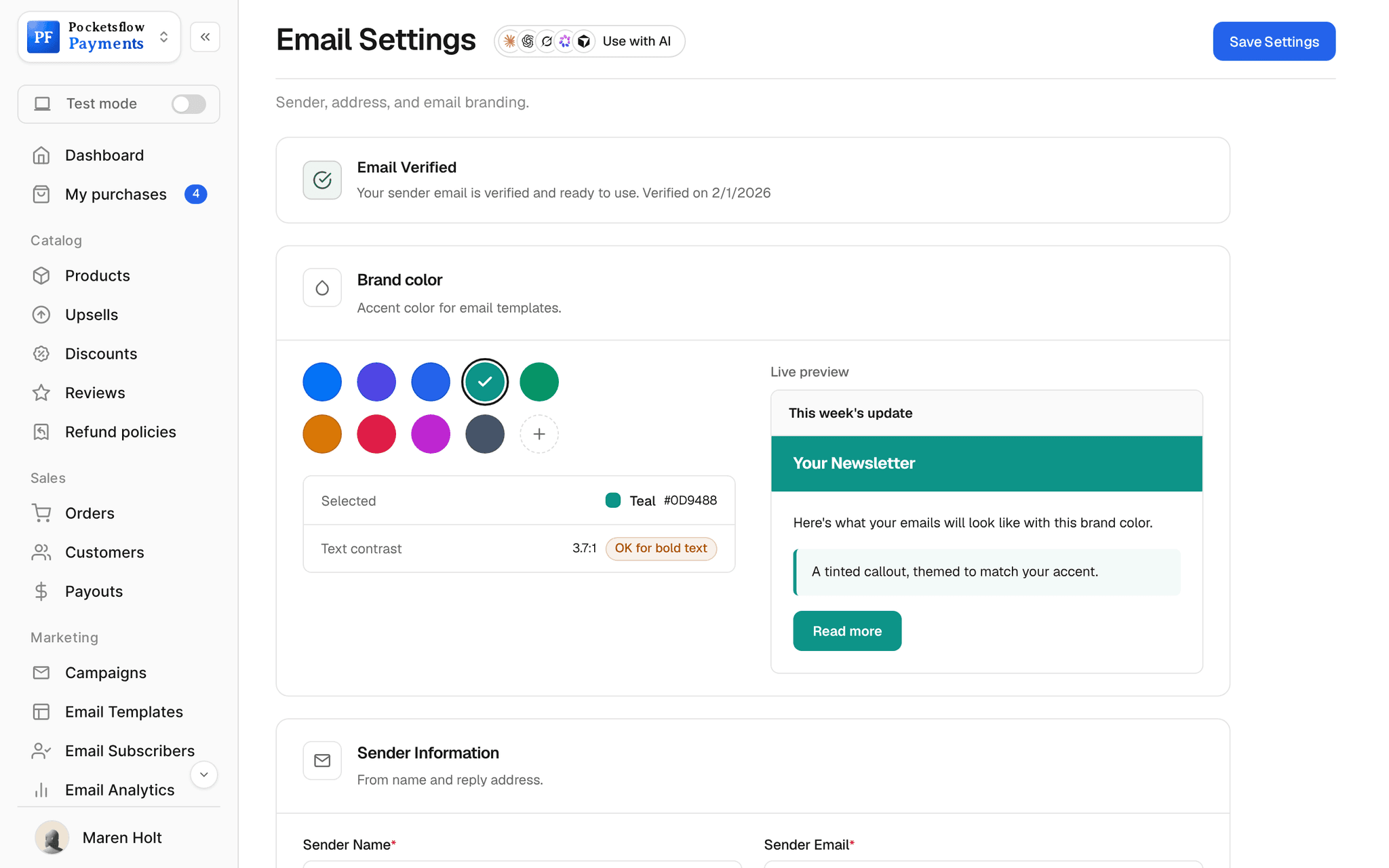This screenshot has width=1389, height=868.
Task: Click the OK for bold text badge
Action: (661, 549)
